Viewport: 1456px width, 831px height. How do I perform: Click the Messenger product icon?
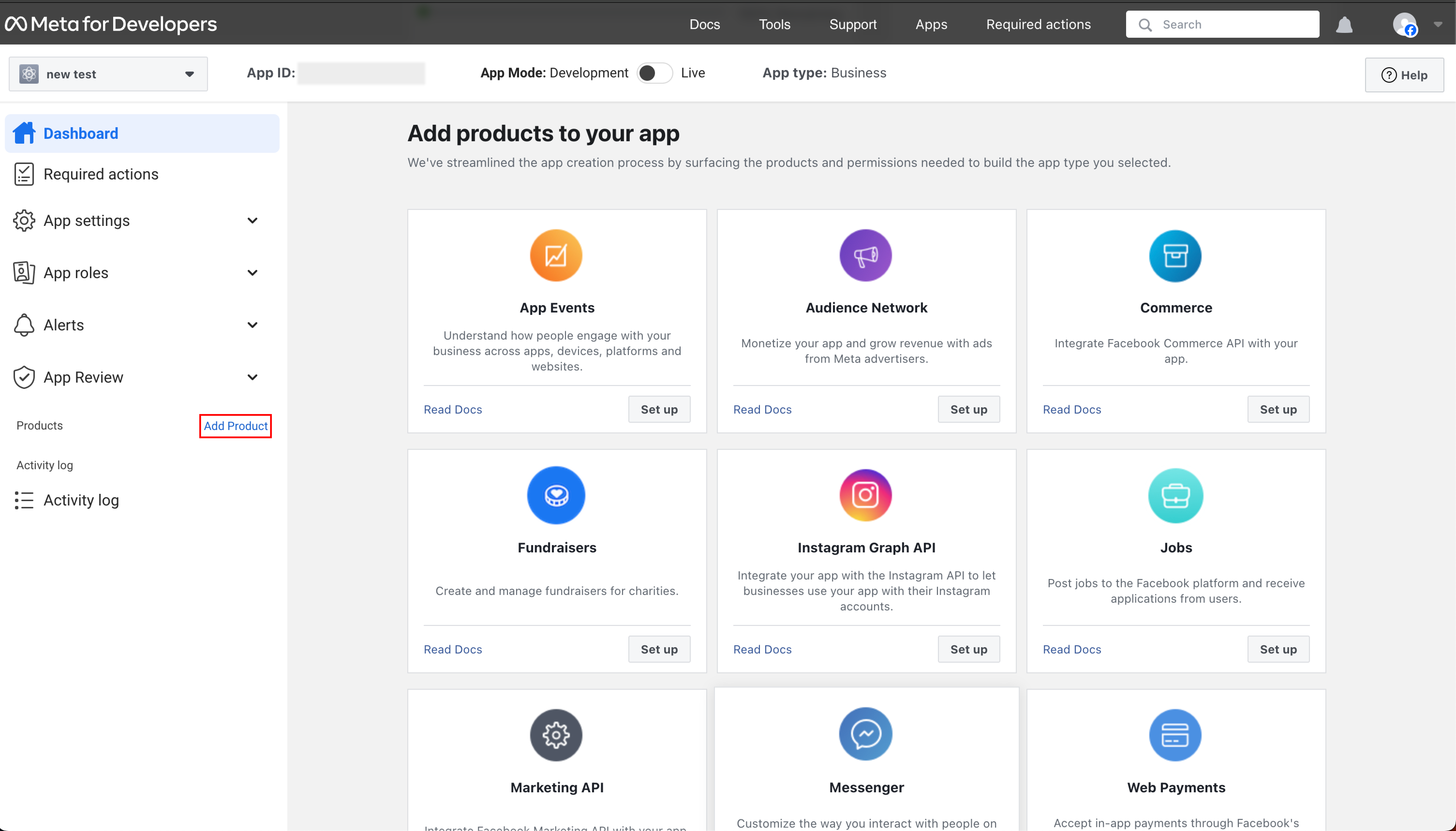point(865,734)
